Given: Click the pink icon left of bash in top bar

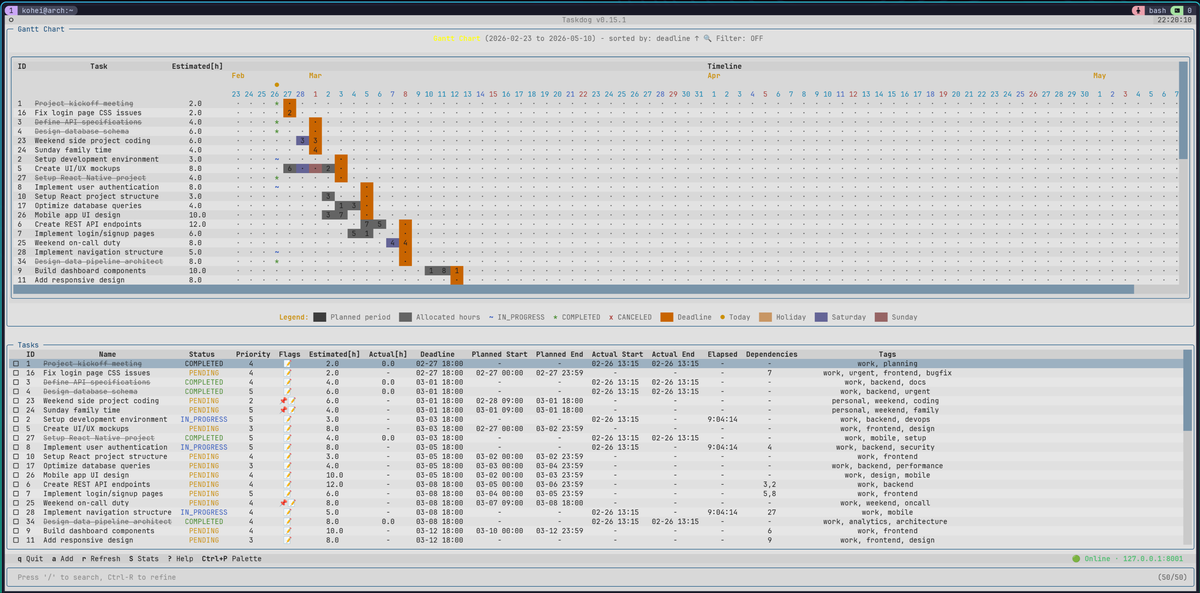Looking at the screenshot, I should point(1138,9).
